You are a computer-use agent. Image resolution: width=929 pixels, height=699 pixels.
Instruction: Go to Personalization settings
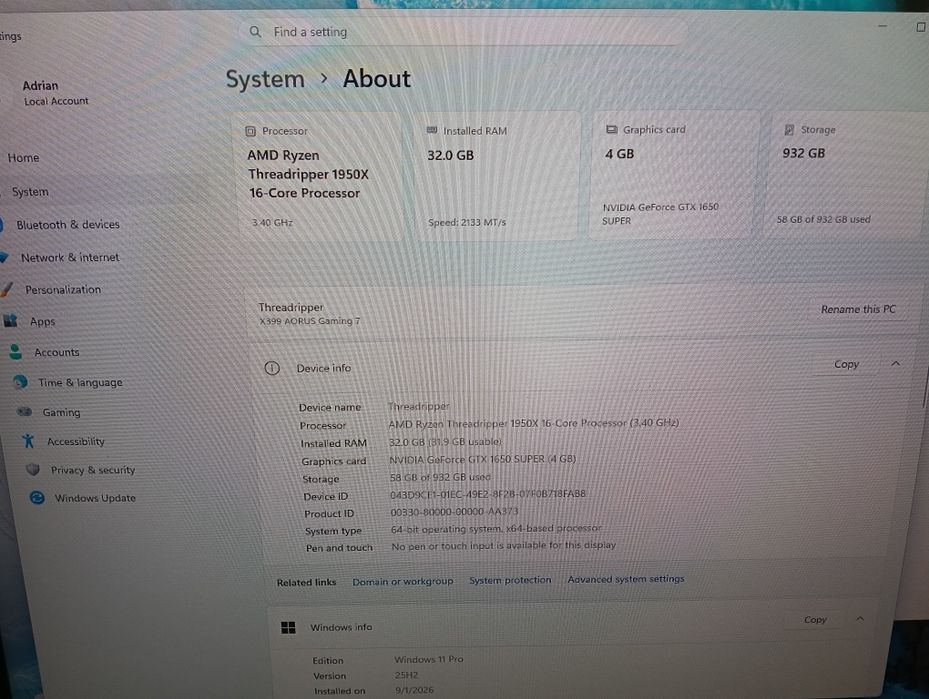(x=63, y=290)
